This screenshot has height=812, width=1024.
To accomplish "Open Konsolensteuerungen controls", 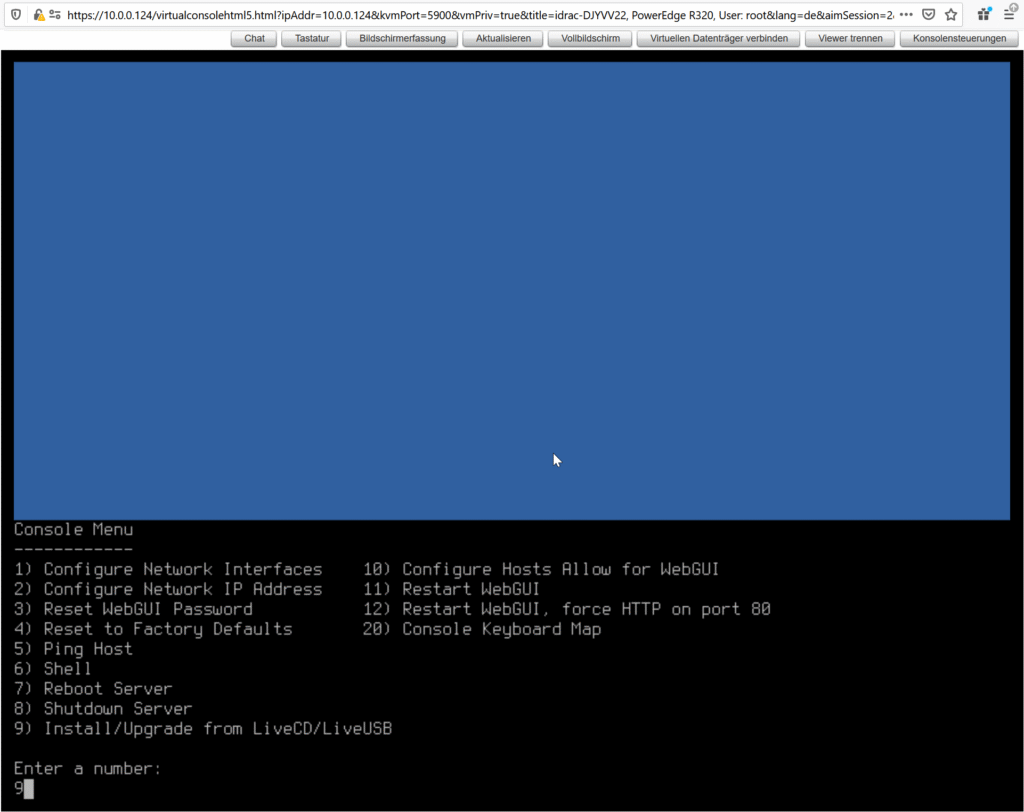I will click(959, 39).
